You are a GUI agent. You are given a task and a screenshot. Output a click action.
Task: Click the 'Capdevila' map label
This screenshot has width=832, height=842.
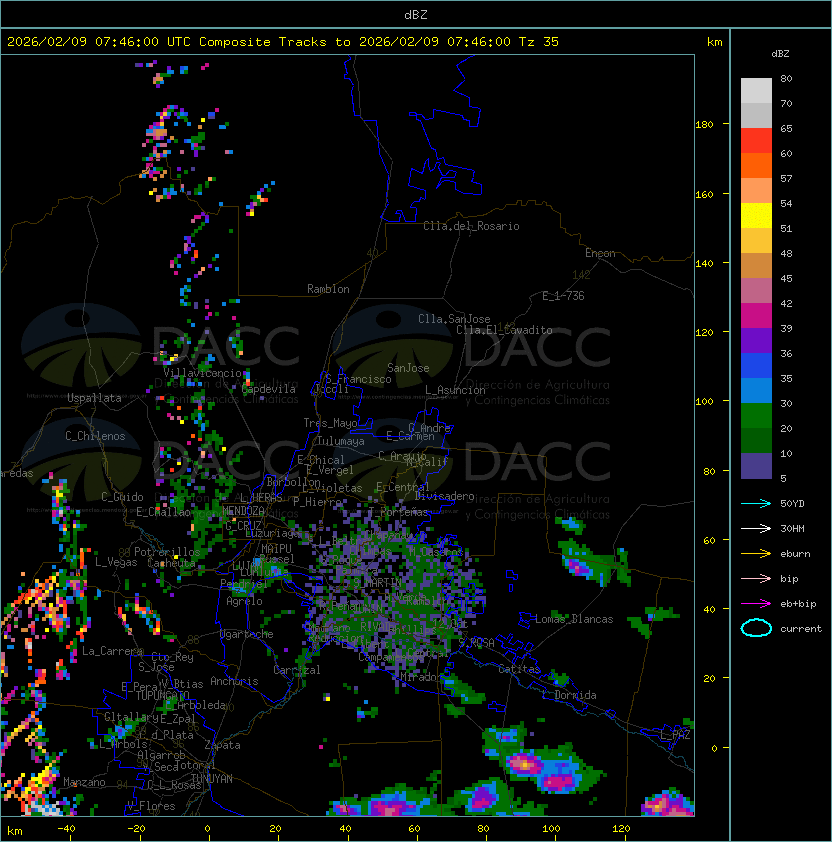coord(268,389)
